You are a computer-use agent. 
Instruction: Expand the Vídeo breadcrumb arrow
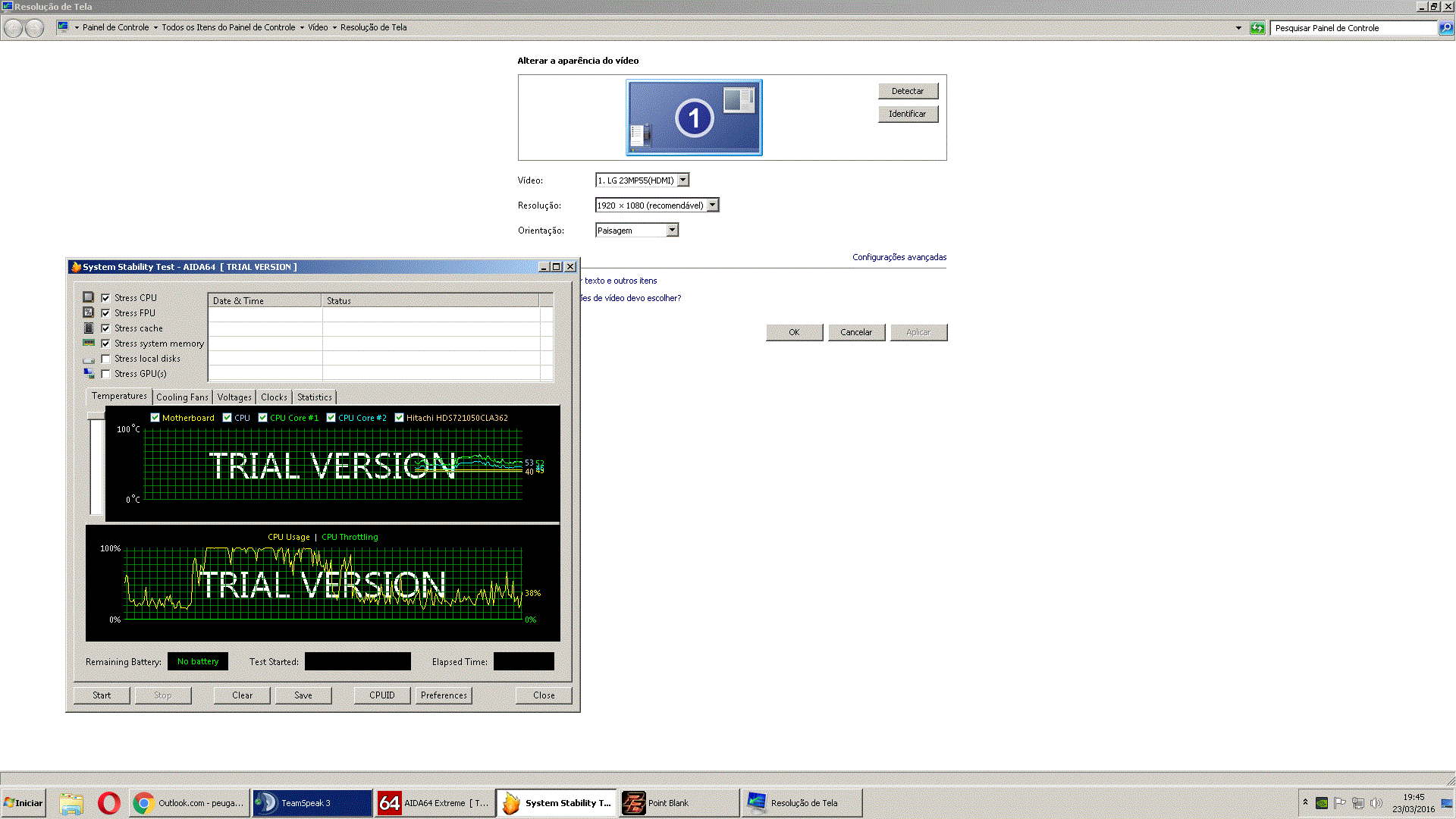[x=334, y=28]
